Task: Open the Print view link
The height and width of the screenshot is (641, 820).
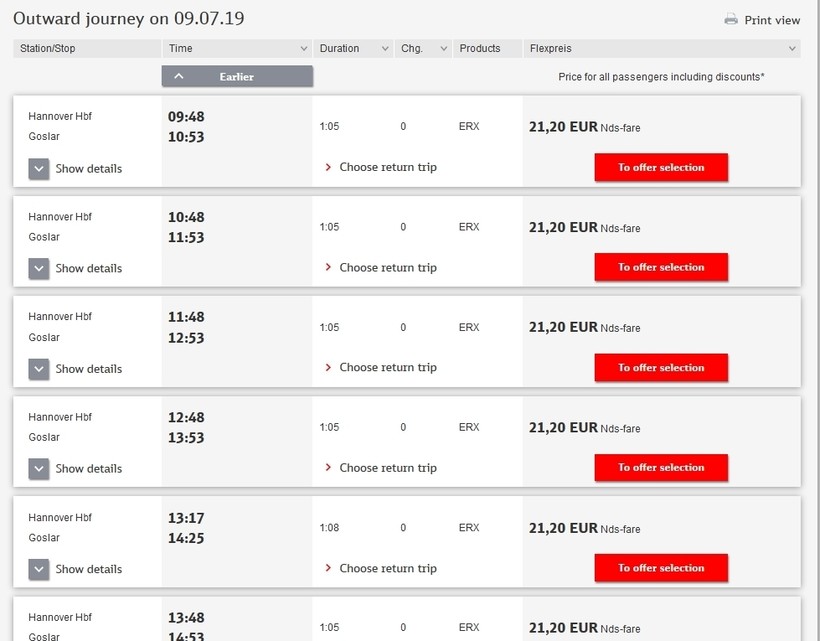Action: tap(772, 20)
